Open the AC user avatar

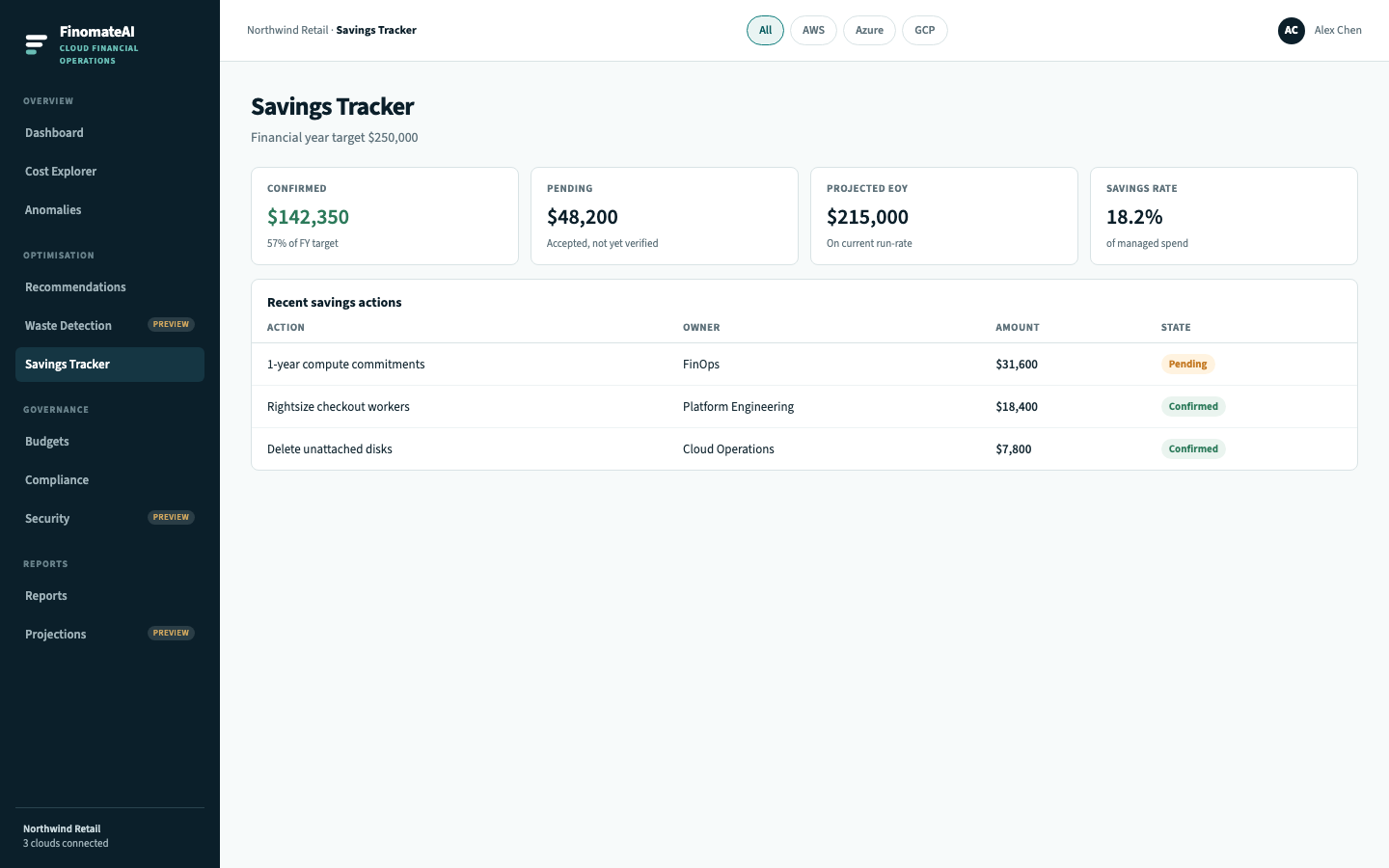[x=1292, y=31]
